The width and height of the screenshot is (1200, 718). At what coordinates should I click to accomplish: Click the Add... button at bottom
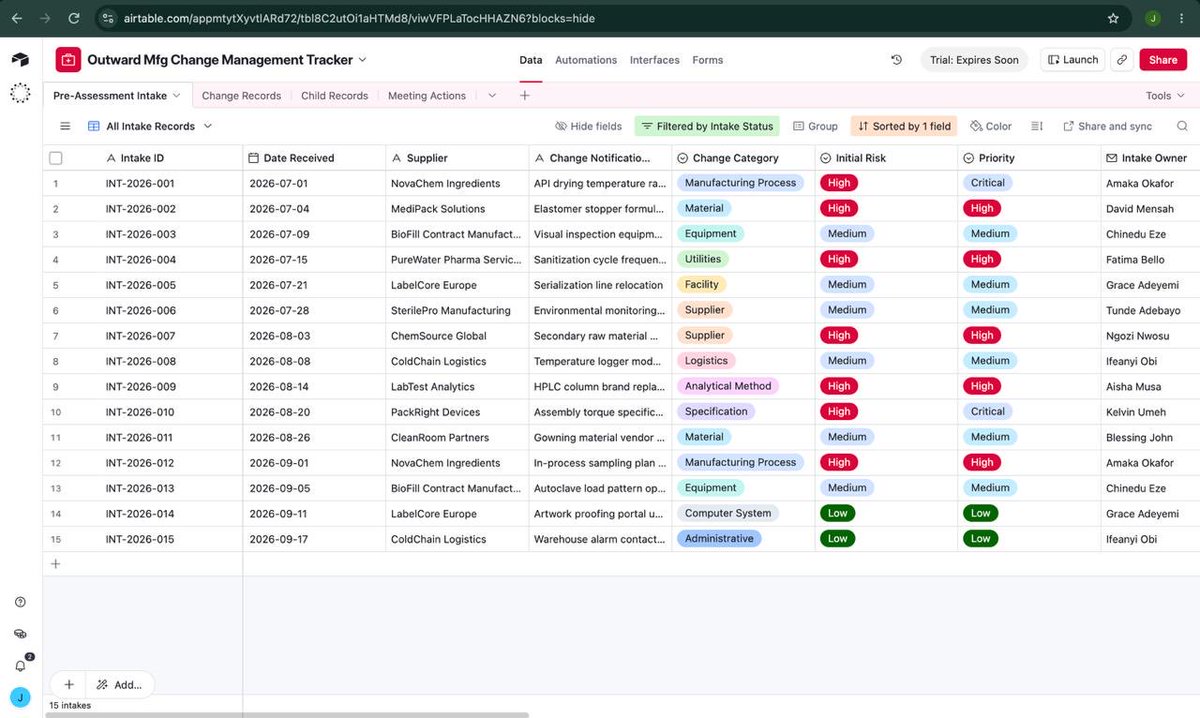coord(120,685)
